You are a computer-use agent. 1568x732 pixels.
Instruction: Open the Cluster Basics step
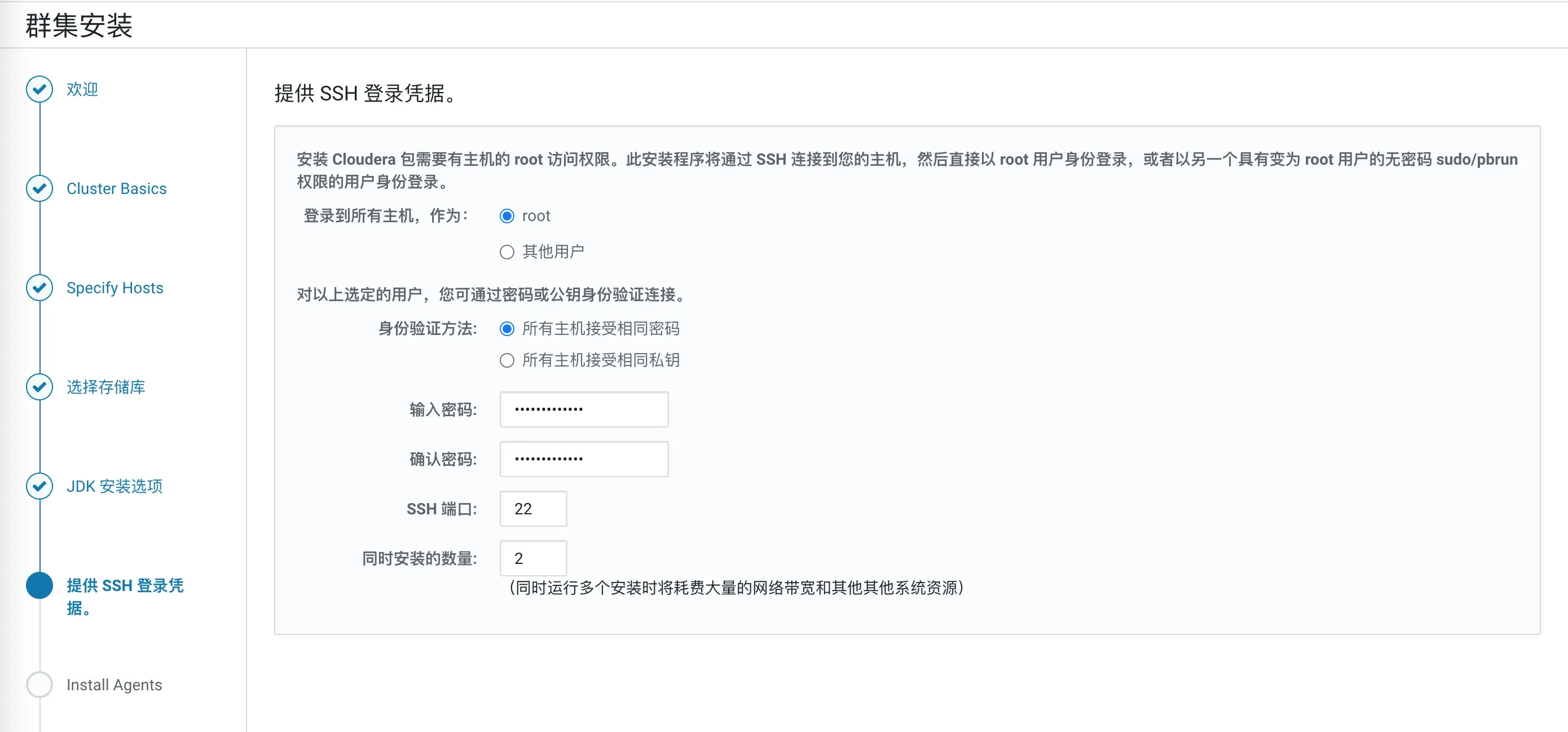[116, 188]
